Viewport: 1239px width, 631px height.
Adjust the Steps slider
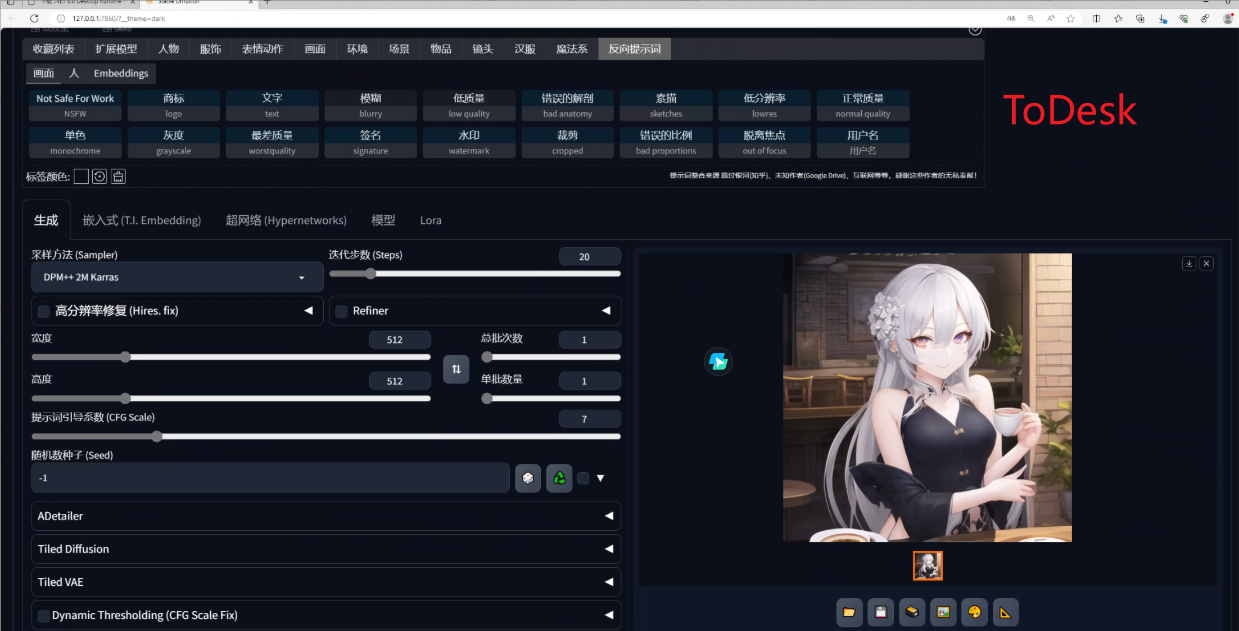[x=475, y=273]
